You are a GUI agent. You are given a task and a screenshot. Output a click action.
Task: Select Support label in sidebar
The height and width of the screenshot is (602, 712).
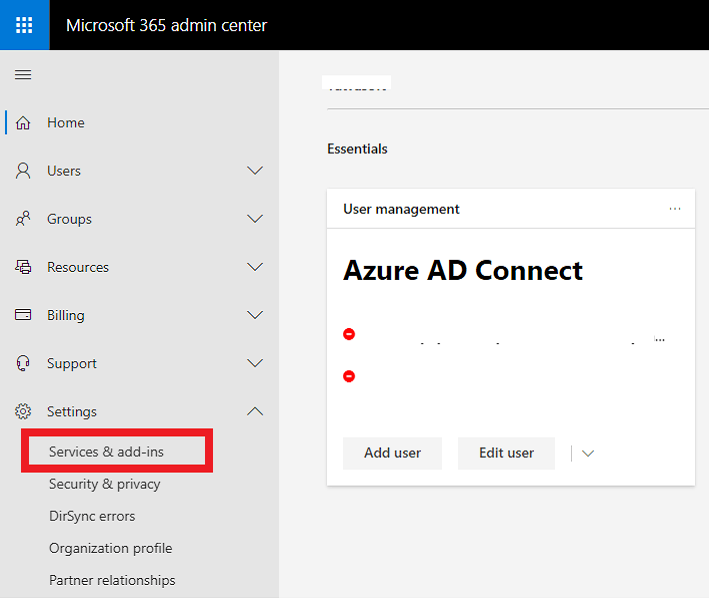[72, 364]
